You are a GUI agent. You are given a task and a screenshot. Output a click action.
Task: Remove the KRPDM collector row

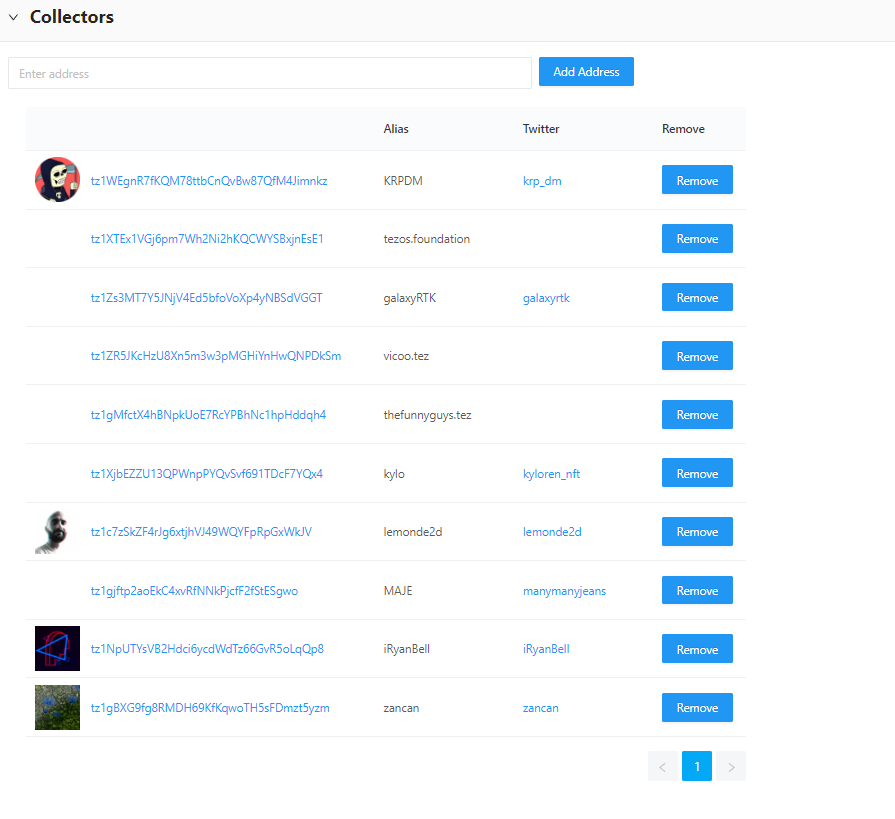point(697,180)
